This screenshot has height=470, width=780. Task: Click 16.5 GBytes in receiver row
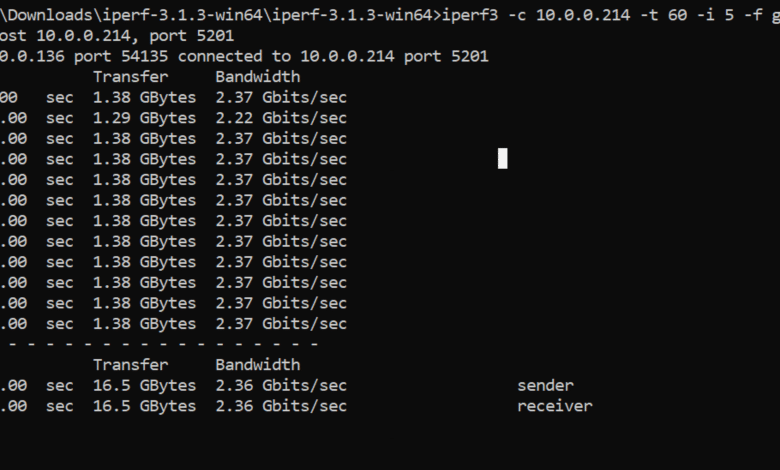pos(144,406)
